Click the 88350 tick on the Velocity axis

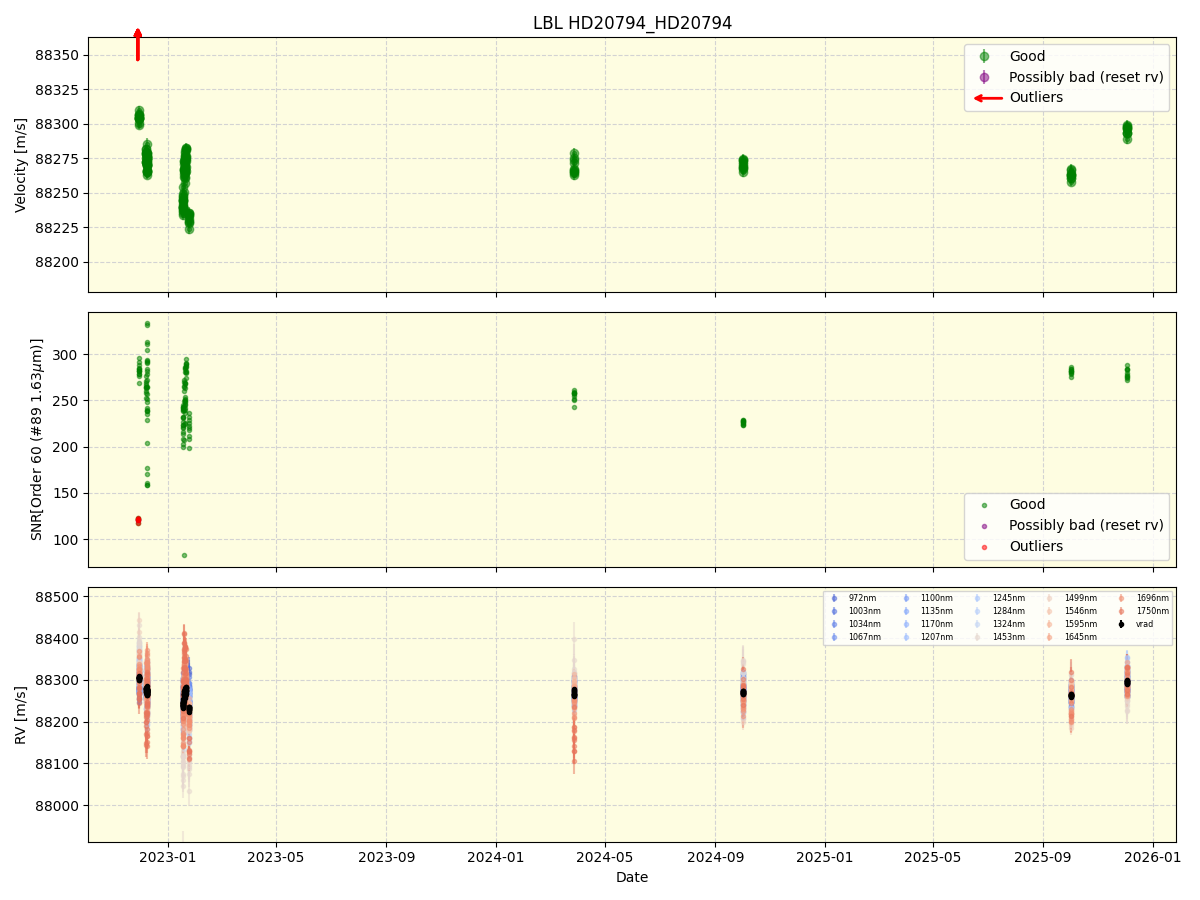pos(57,55)
